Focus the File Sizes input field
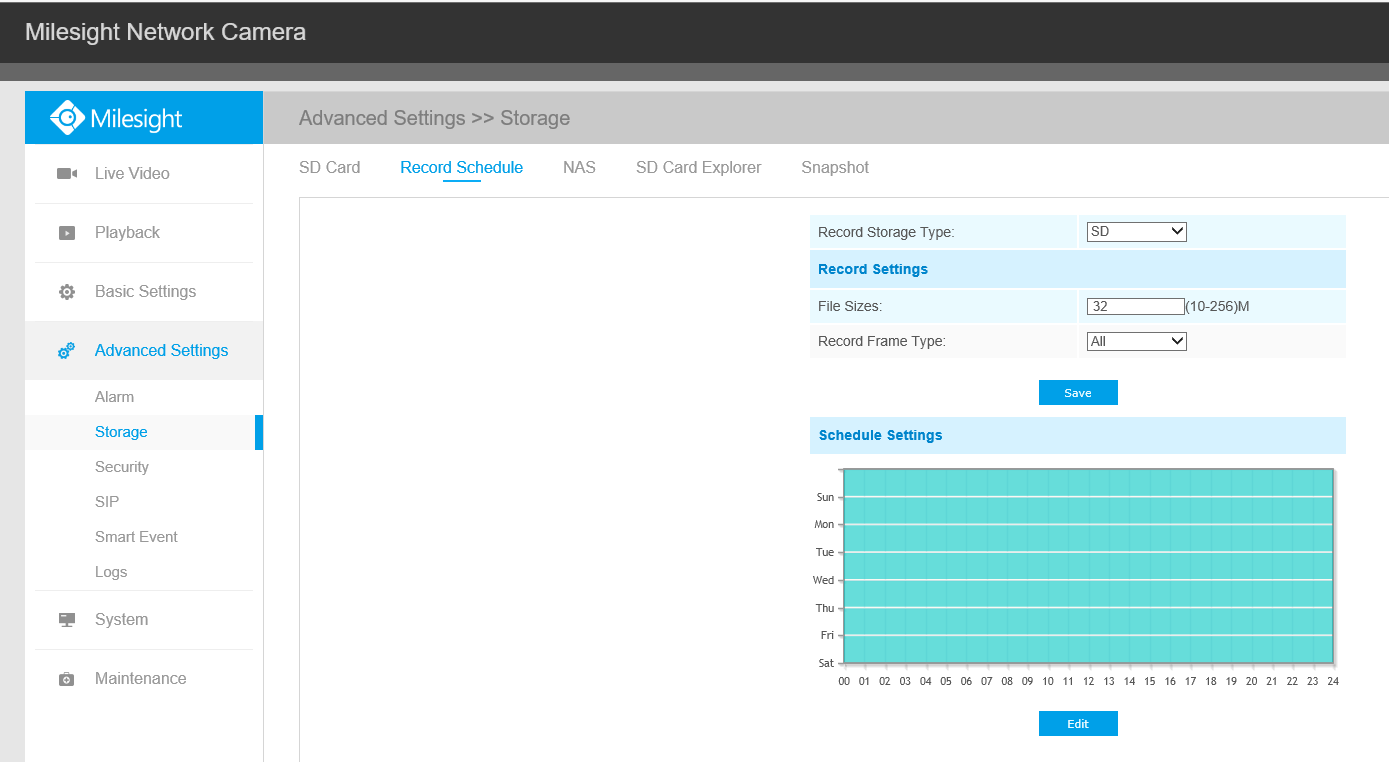 pos(1135,306)
